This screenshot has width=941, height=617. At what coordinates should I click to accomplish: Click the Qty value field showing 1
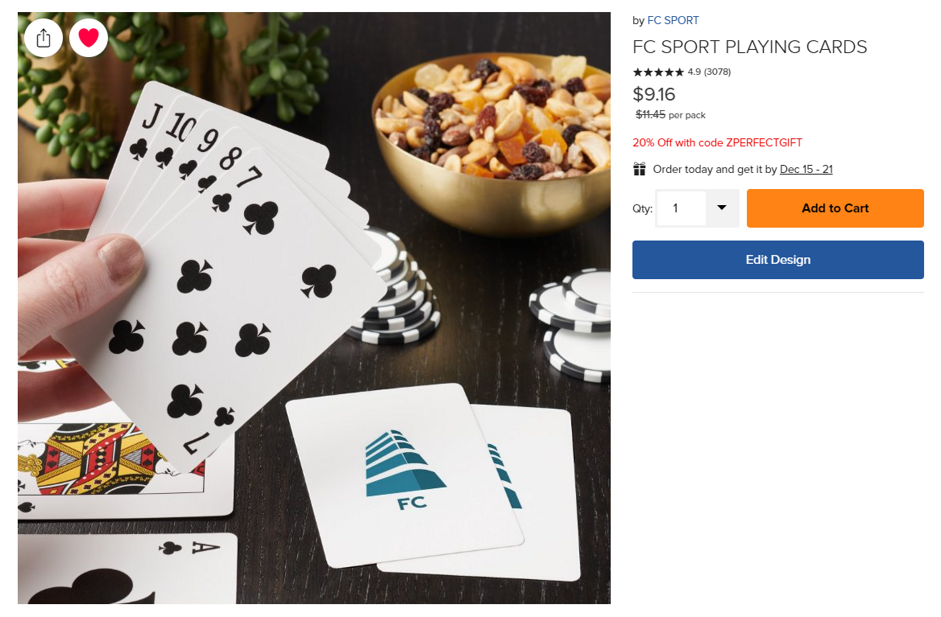[681, 208]
